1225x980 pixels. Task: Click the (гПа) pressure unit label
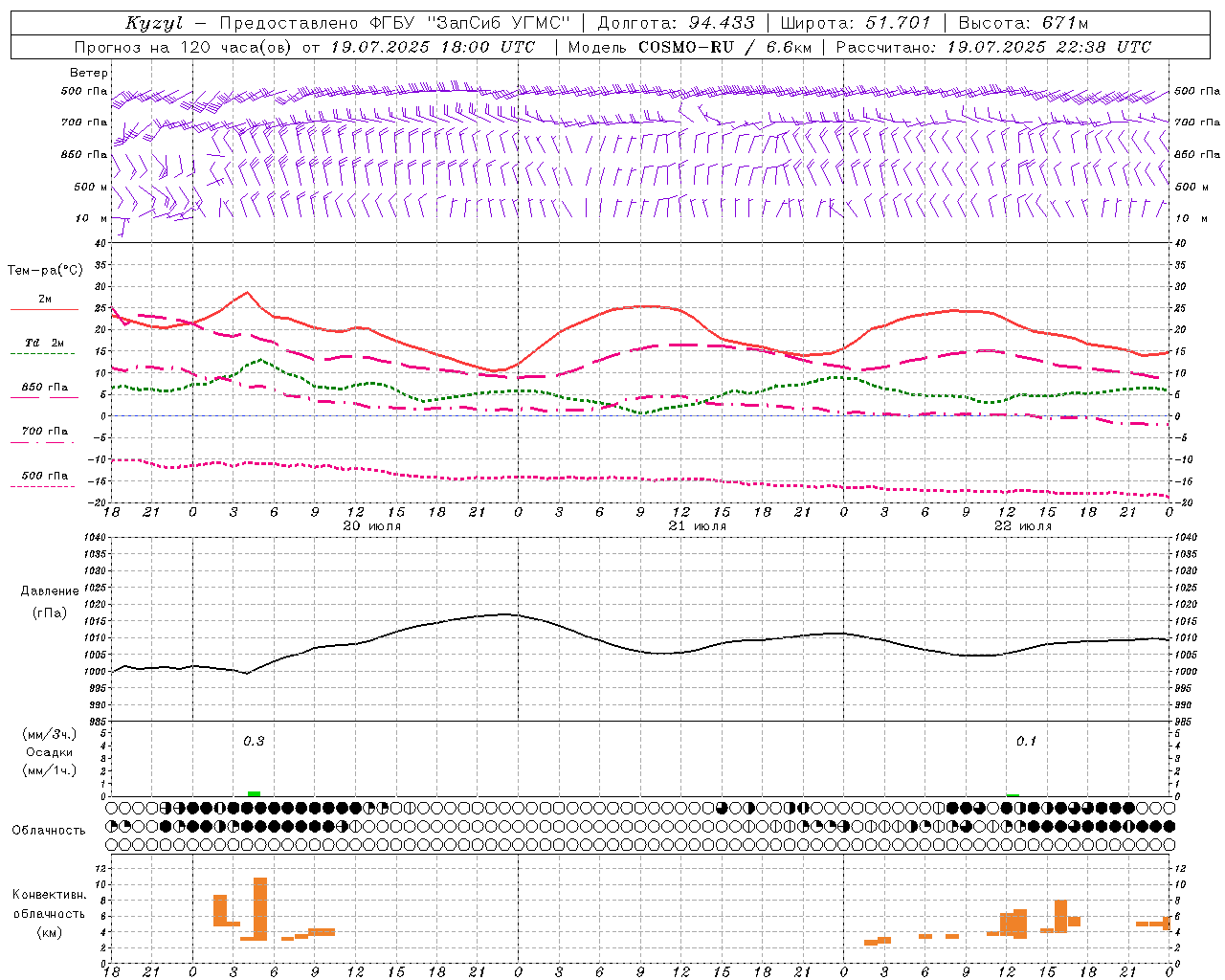click(50, 612)
